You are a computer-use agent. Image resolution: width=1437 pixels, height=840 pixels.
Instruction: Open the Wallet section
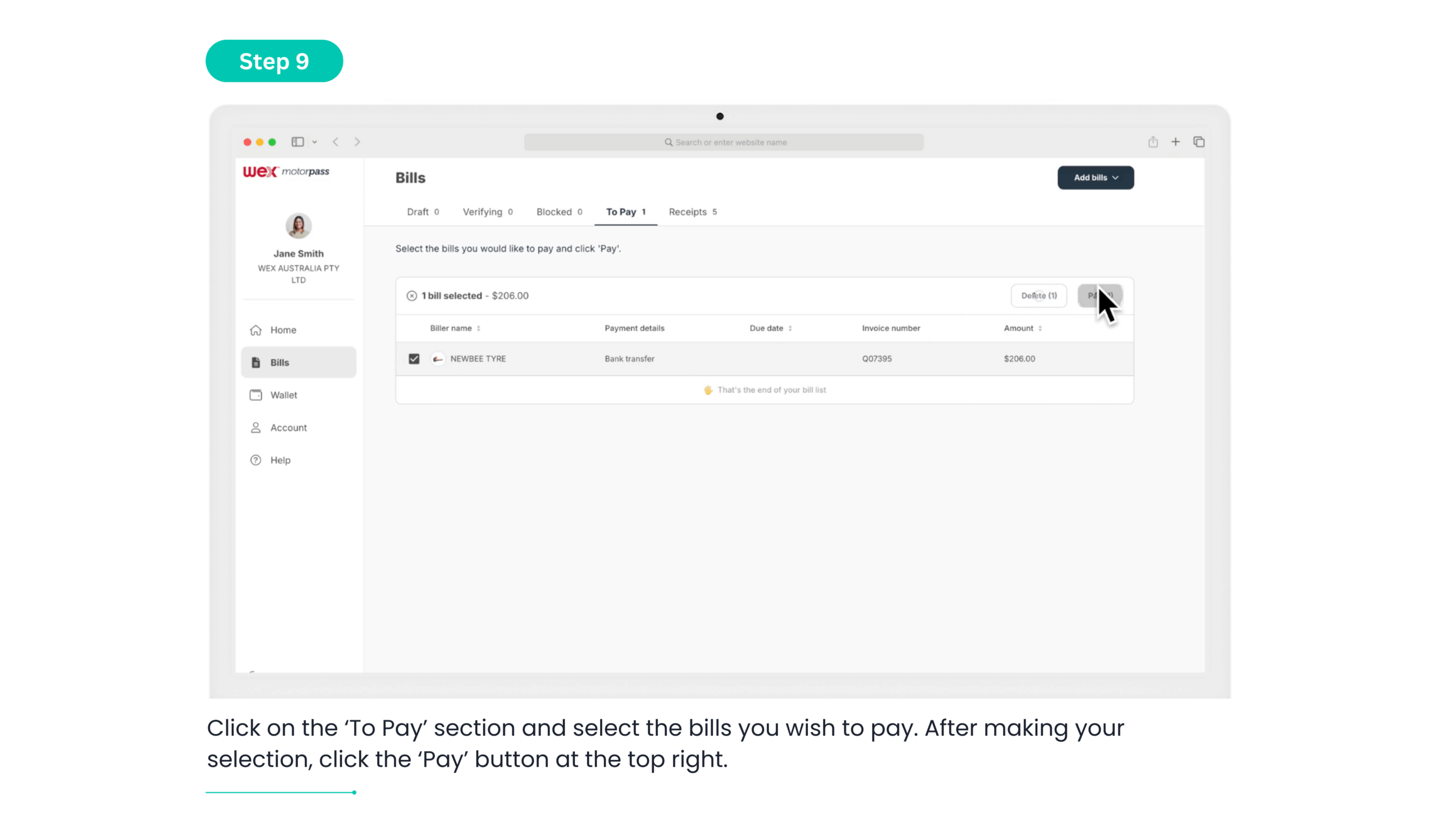[x=283, y=395]
